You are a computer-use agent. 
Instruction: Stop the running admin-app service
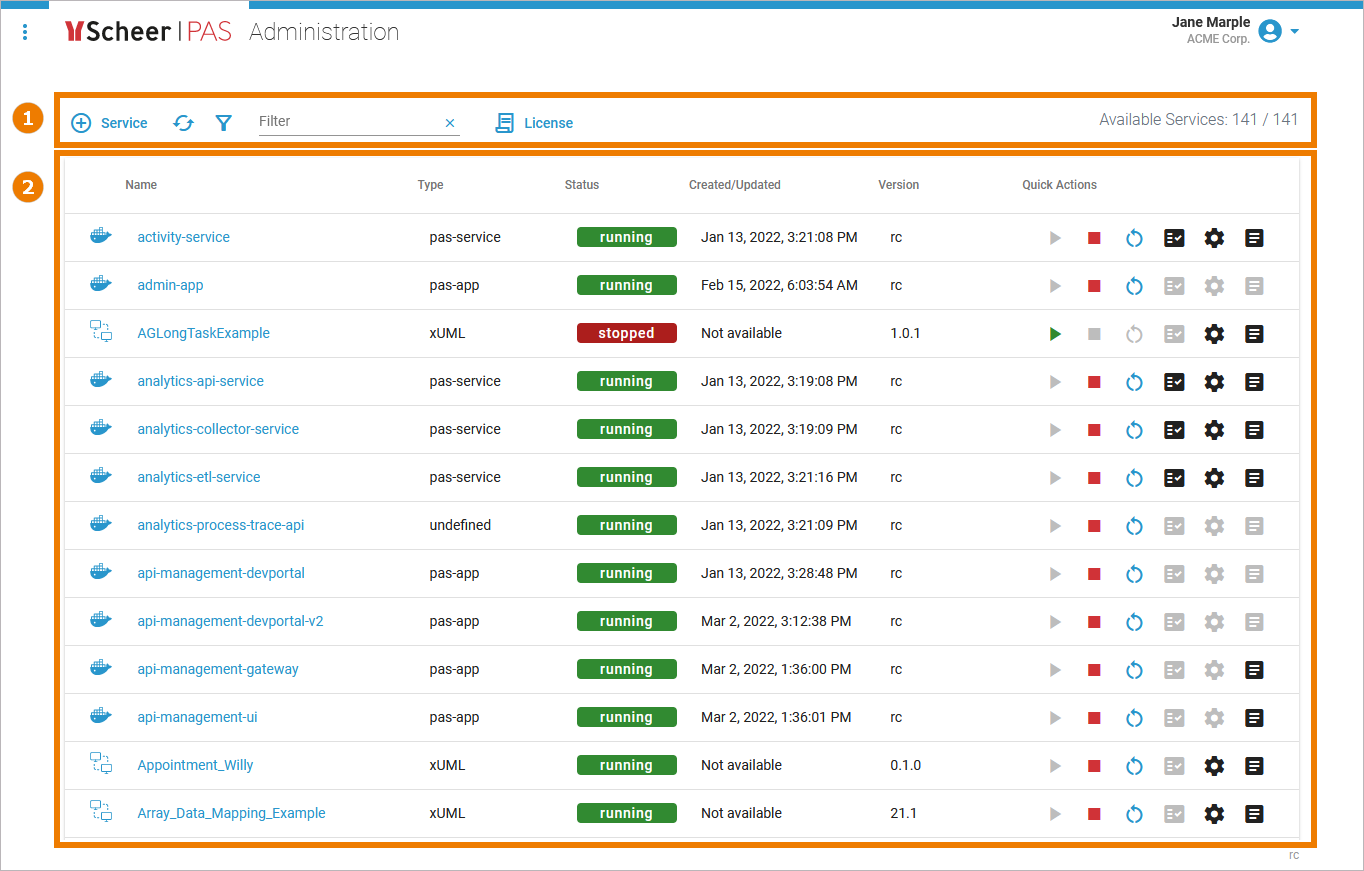[1094, 285]
